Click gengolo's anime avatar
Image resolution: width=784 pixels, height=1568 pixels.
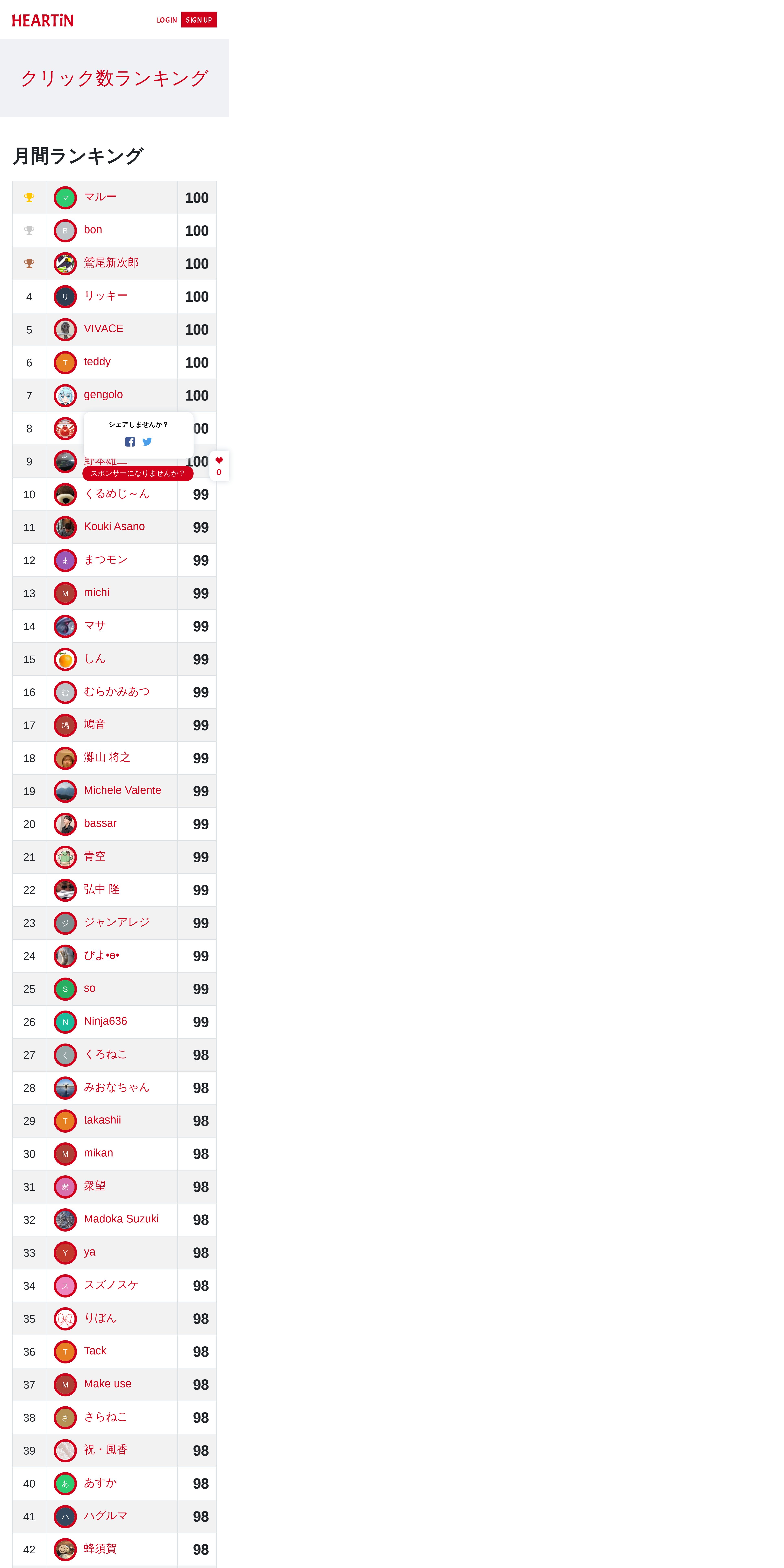click(65, 395)
